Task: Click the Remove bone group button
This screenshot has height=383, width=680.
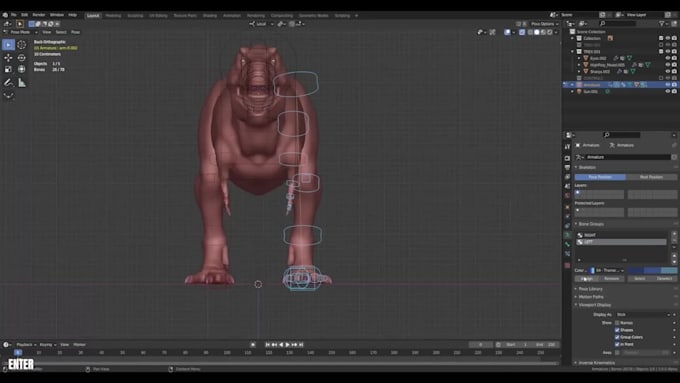Action: (611, 278)
